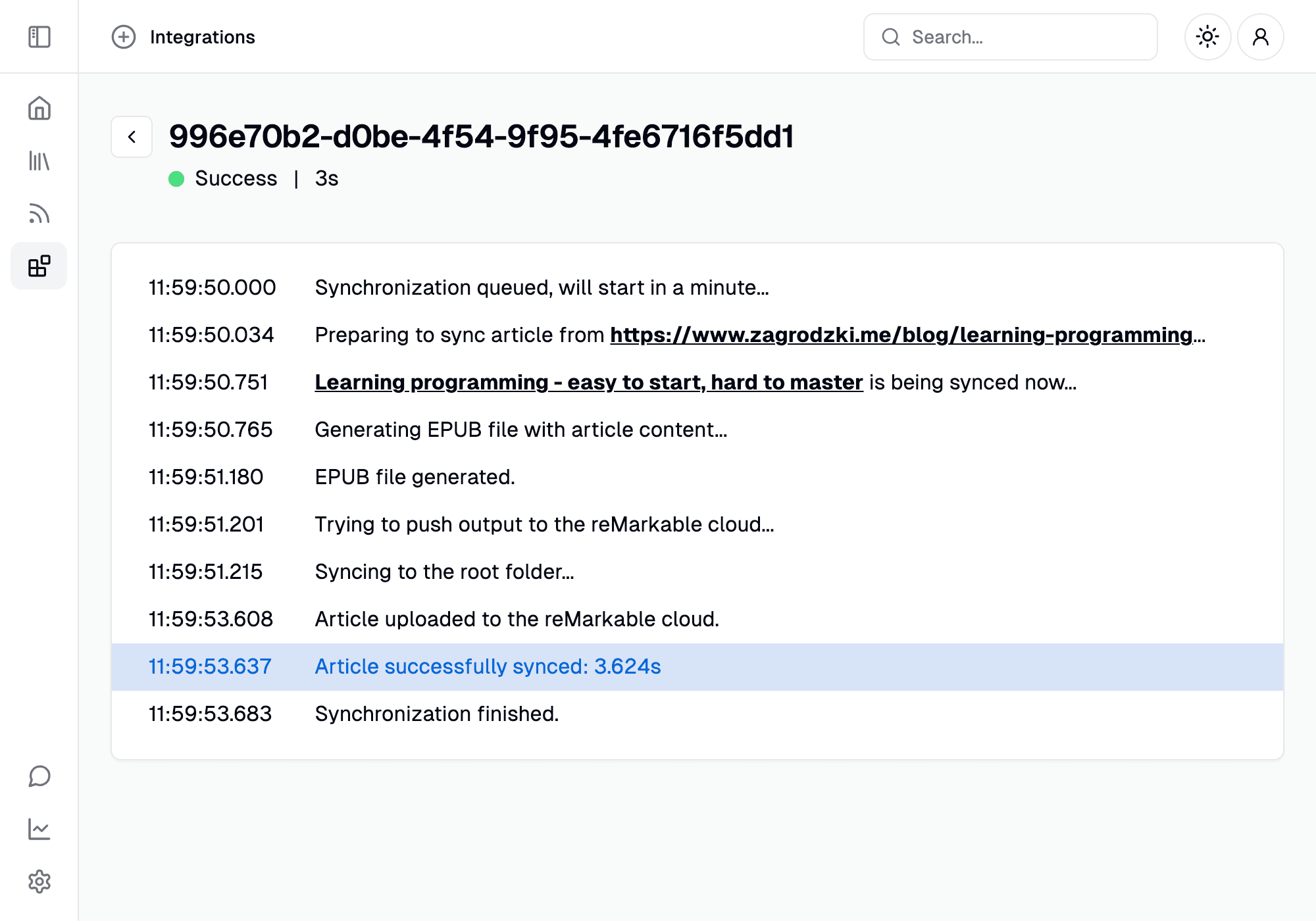
Task: Open the RSS feeds sidebar icon
Action: tap(39, 214)
